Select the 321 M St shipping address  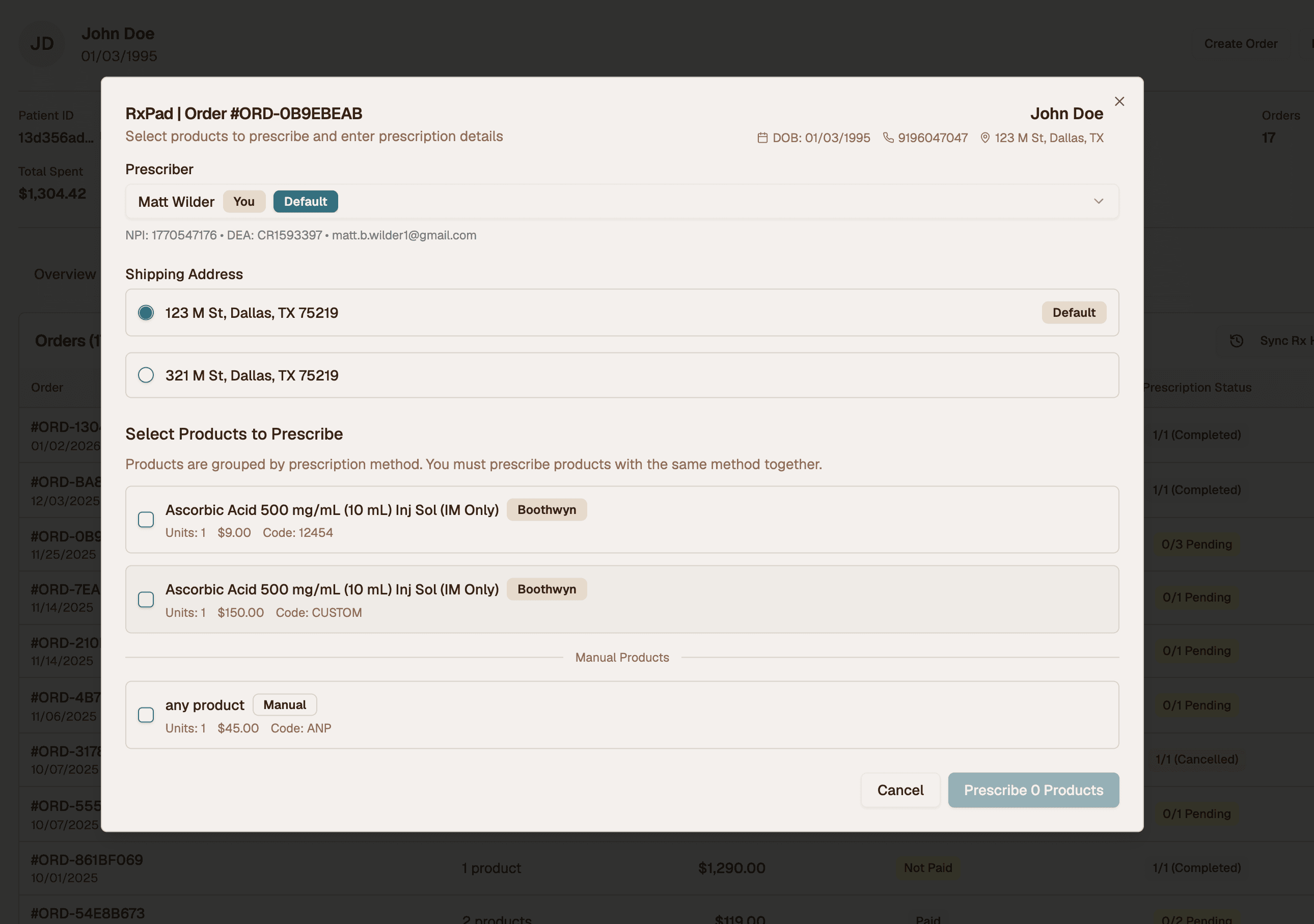point(146,375)
